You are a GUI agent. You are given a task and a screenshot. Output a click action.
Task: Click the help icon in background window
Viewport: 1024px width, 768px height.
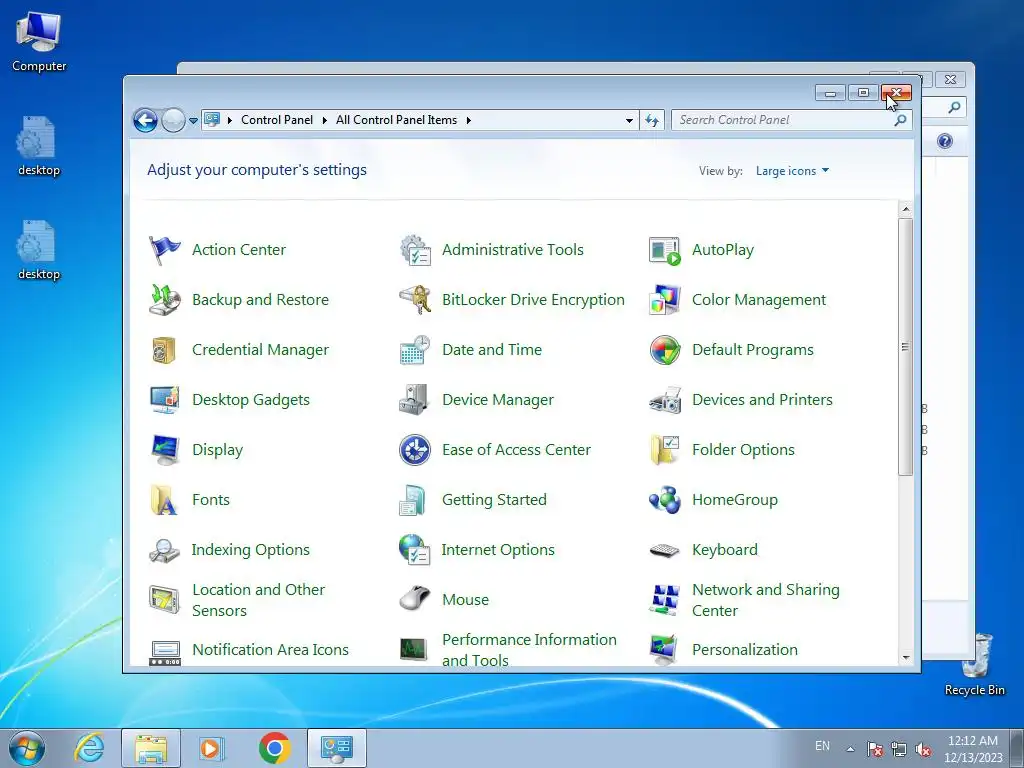pos(944,141)
